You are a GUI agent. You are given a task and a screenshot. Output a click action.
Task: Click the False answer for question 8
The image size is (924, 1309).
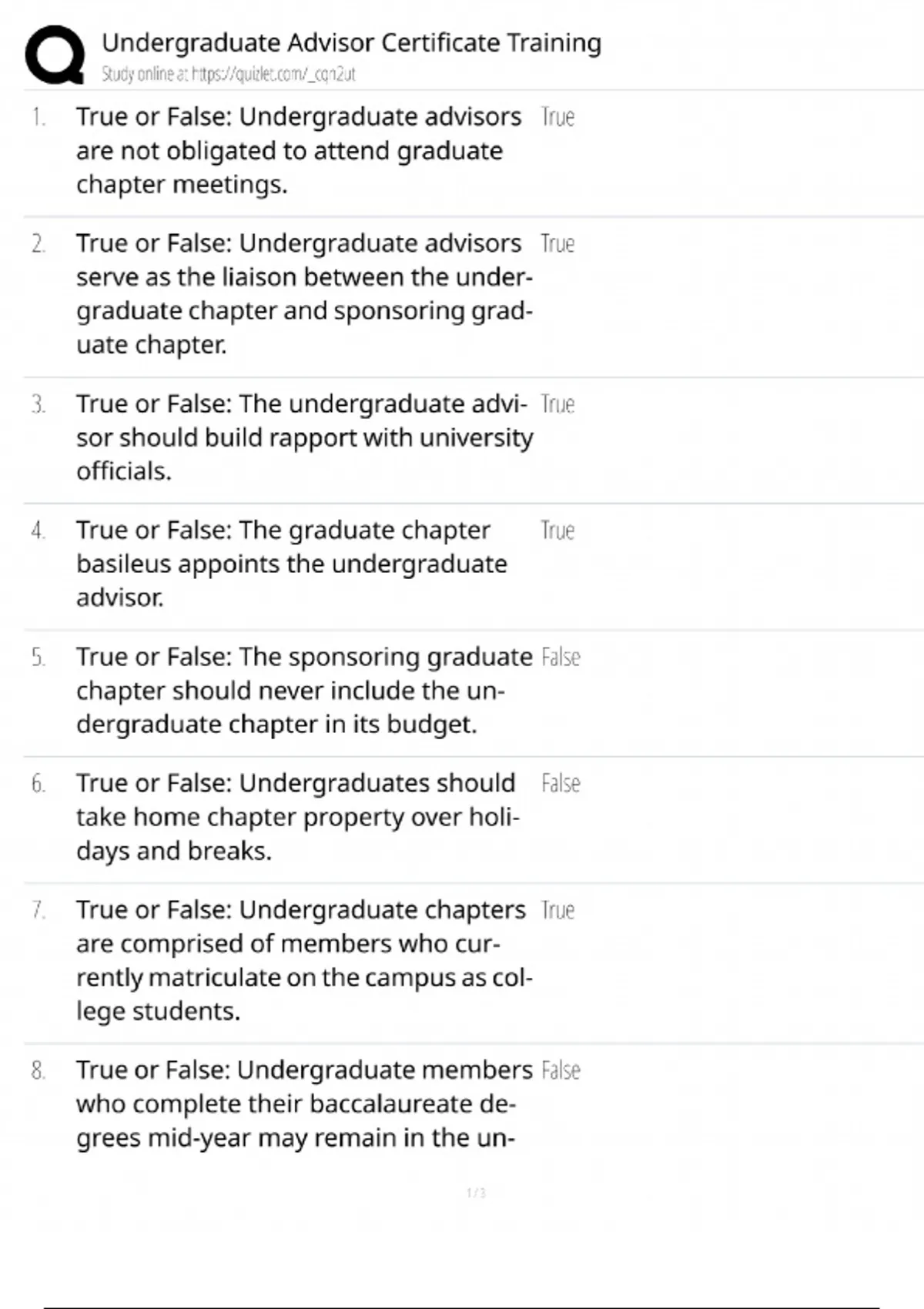561,1071
